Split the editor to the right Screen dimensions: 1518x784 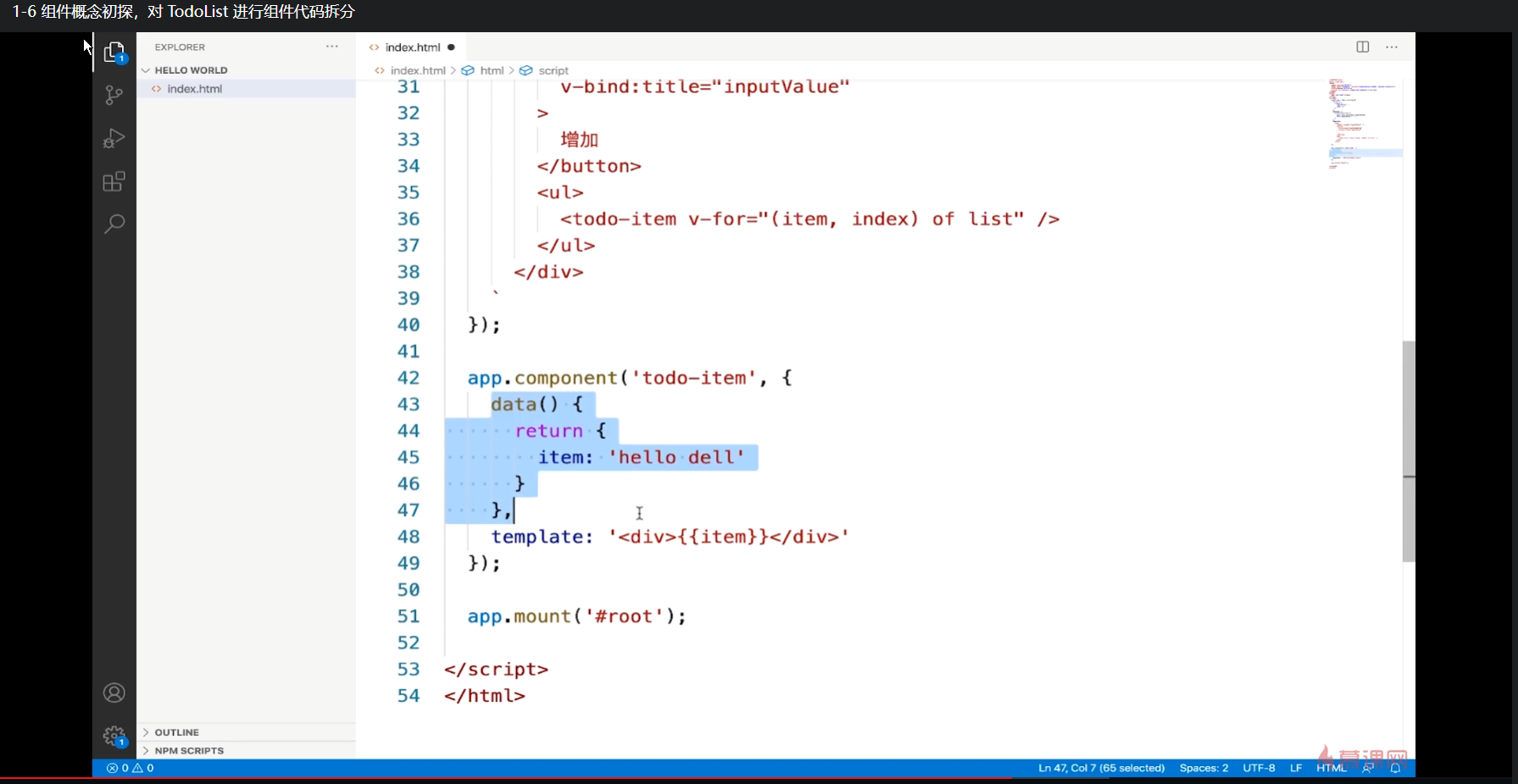pos(1363,47)
